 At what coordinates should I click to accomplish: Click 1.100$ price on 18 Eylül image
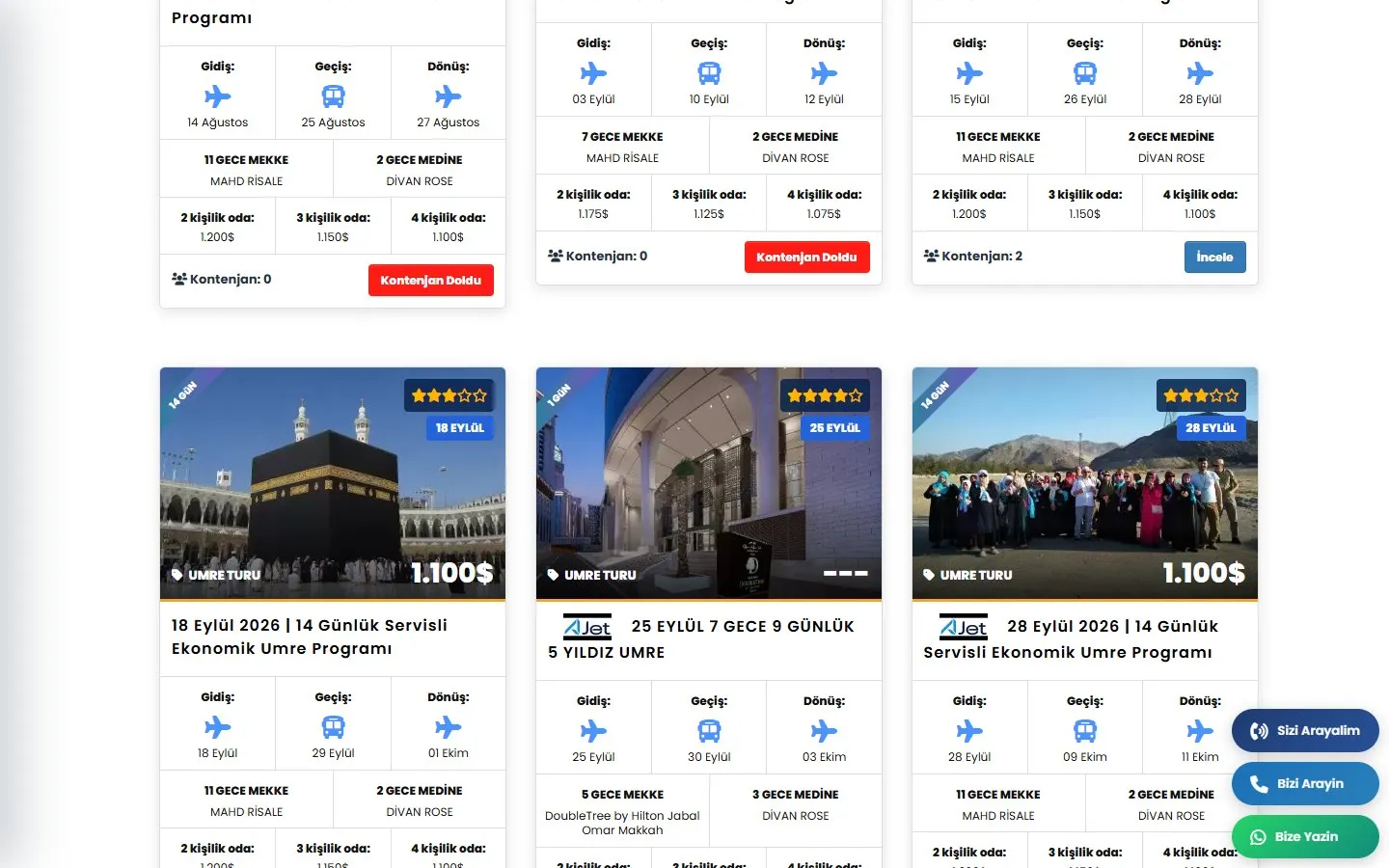pos(452,573)
